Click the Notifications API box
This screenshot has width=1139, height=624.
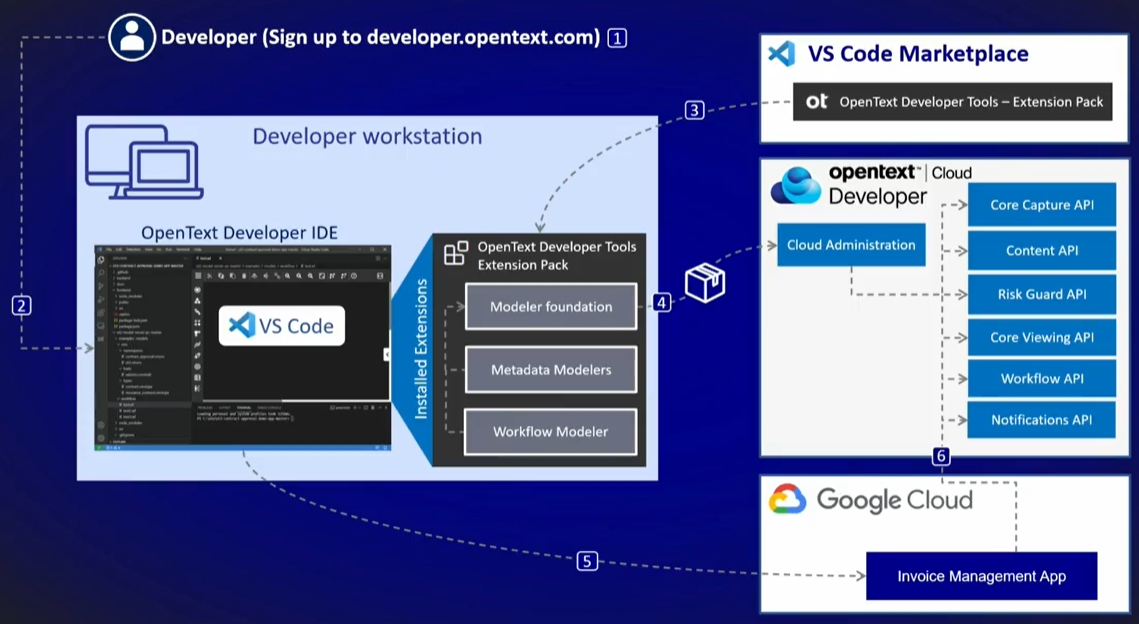(1042, 420)
